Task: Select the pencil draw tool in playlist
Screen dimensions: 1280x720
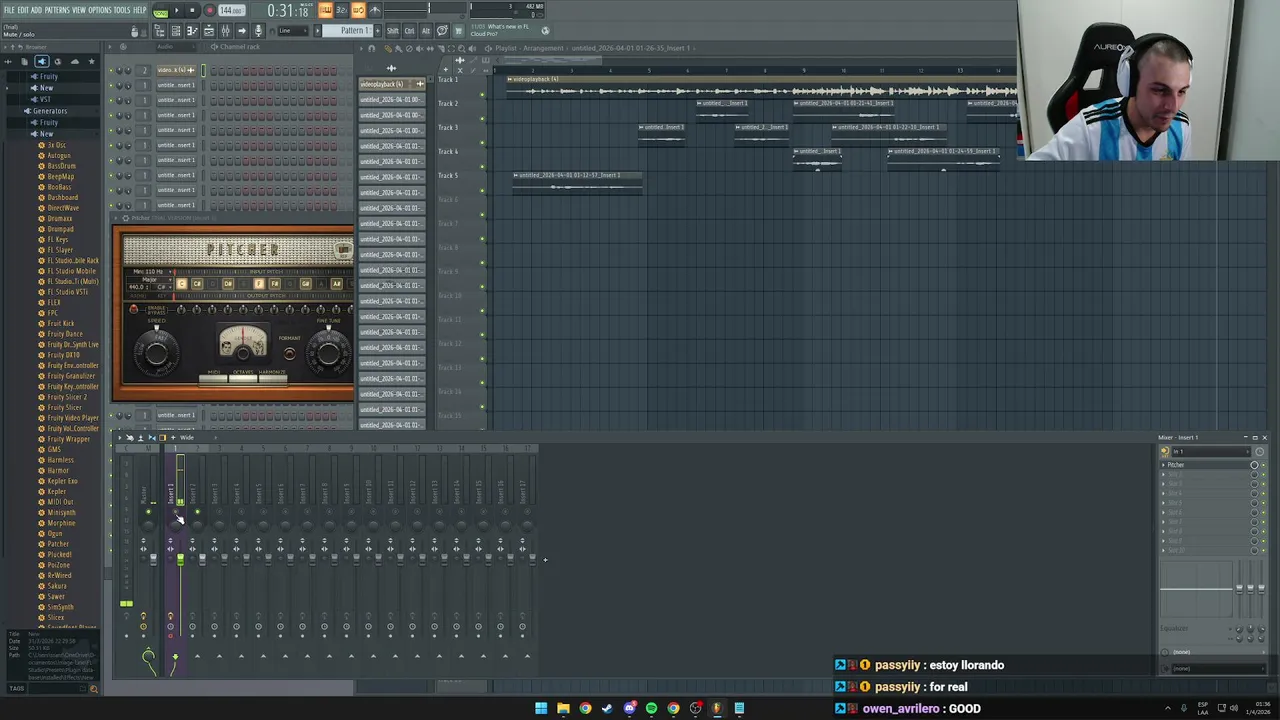Action: pyautogui.click(x=388, y=48)
